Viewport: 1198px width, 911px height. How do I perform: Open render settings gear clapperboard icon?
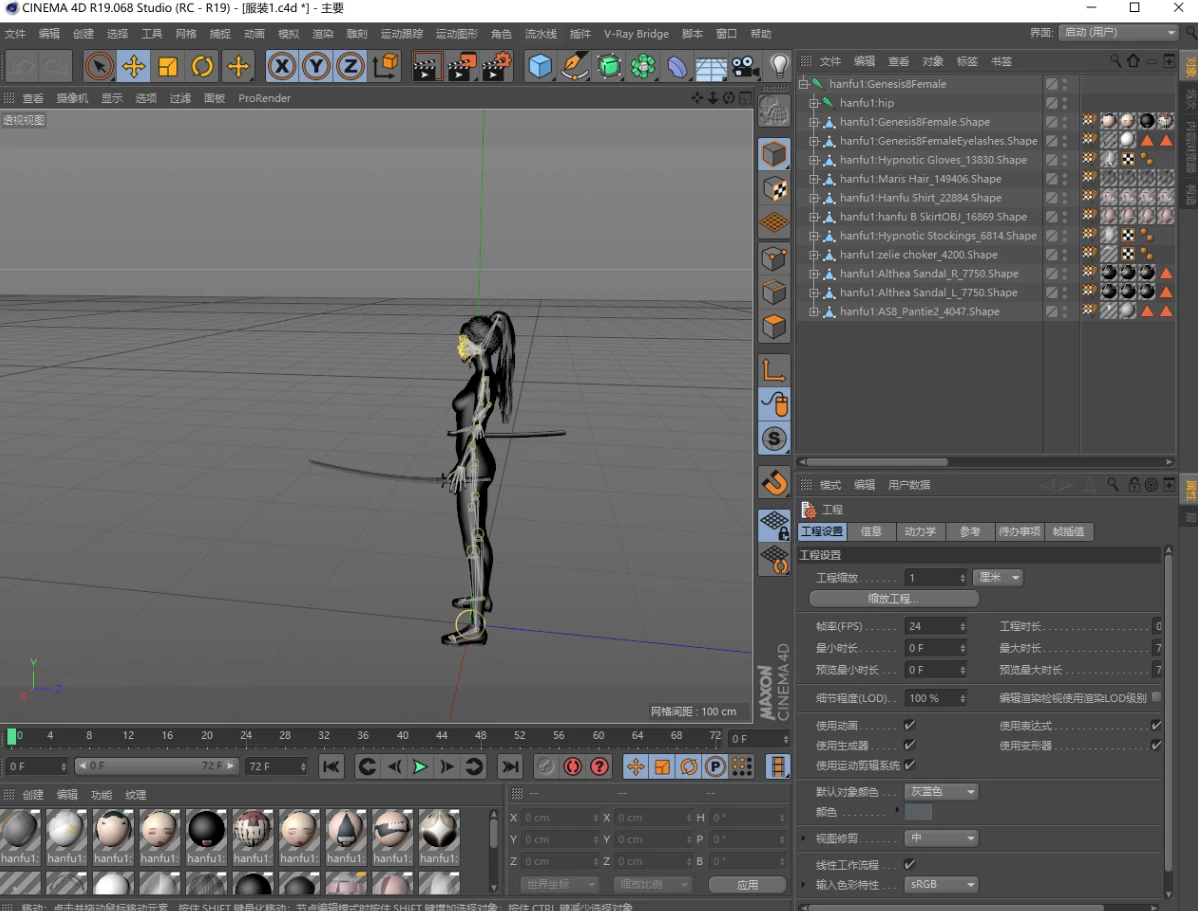[x=497, y=66]
